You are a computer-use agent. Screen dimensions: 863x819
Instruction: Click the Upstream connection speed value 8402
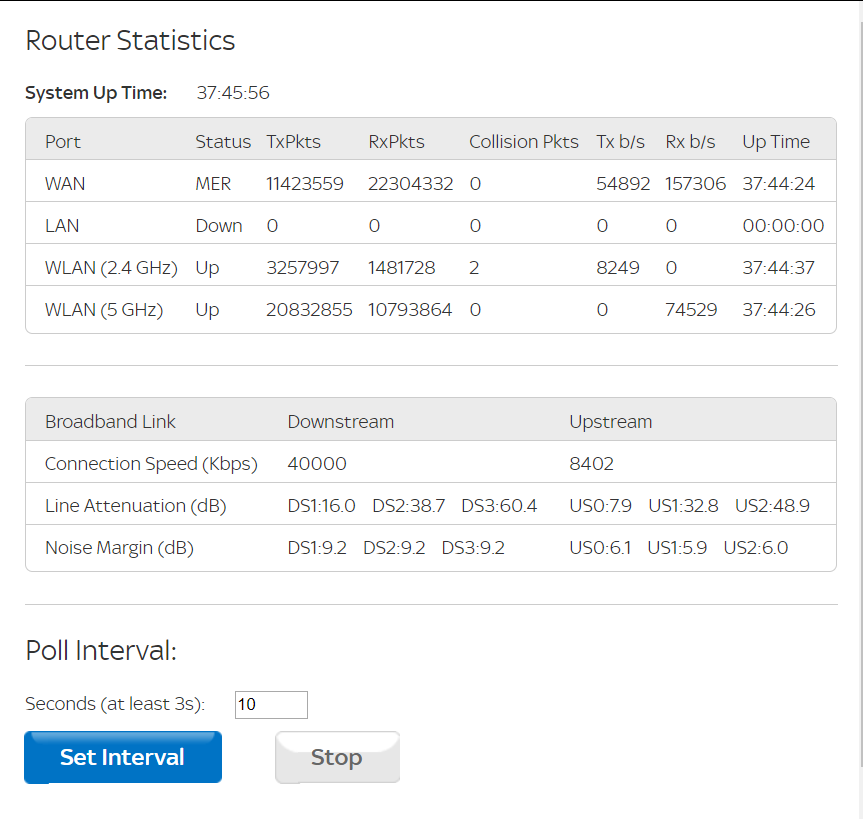(x=591, y=463)
